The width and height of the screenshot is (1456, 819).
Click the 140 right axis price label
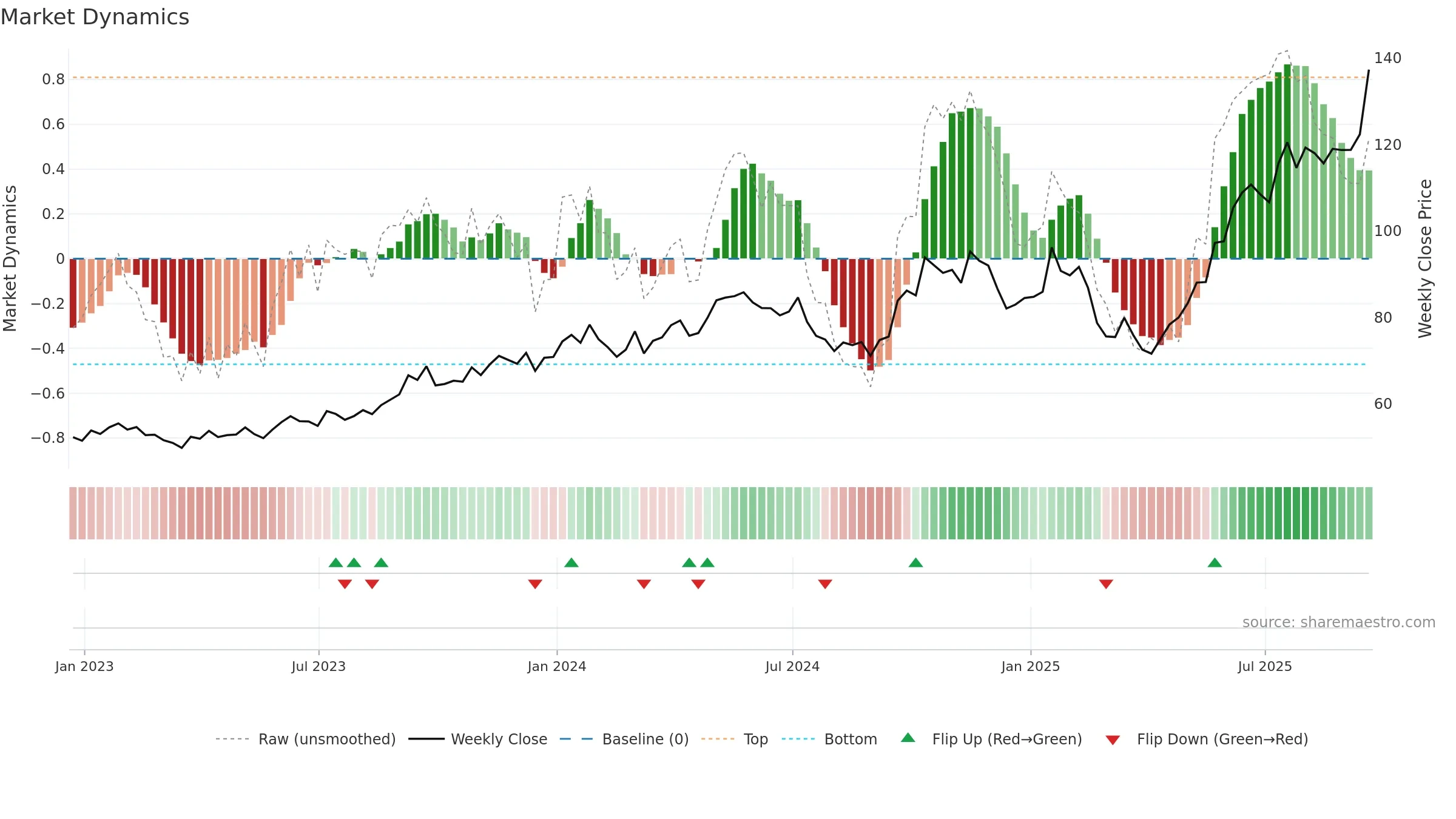pos(1388,58)
